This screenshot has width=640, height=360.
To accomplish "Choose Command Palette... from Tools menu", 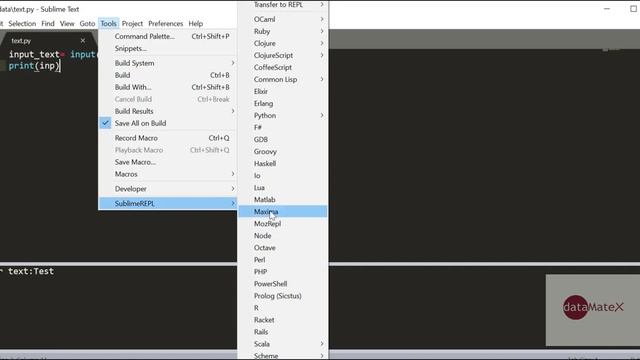I will [x=168, y=36].
